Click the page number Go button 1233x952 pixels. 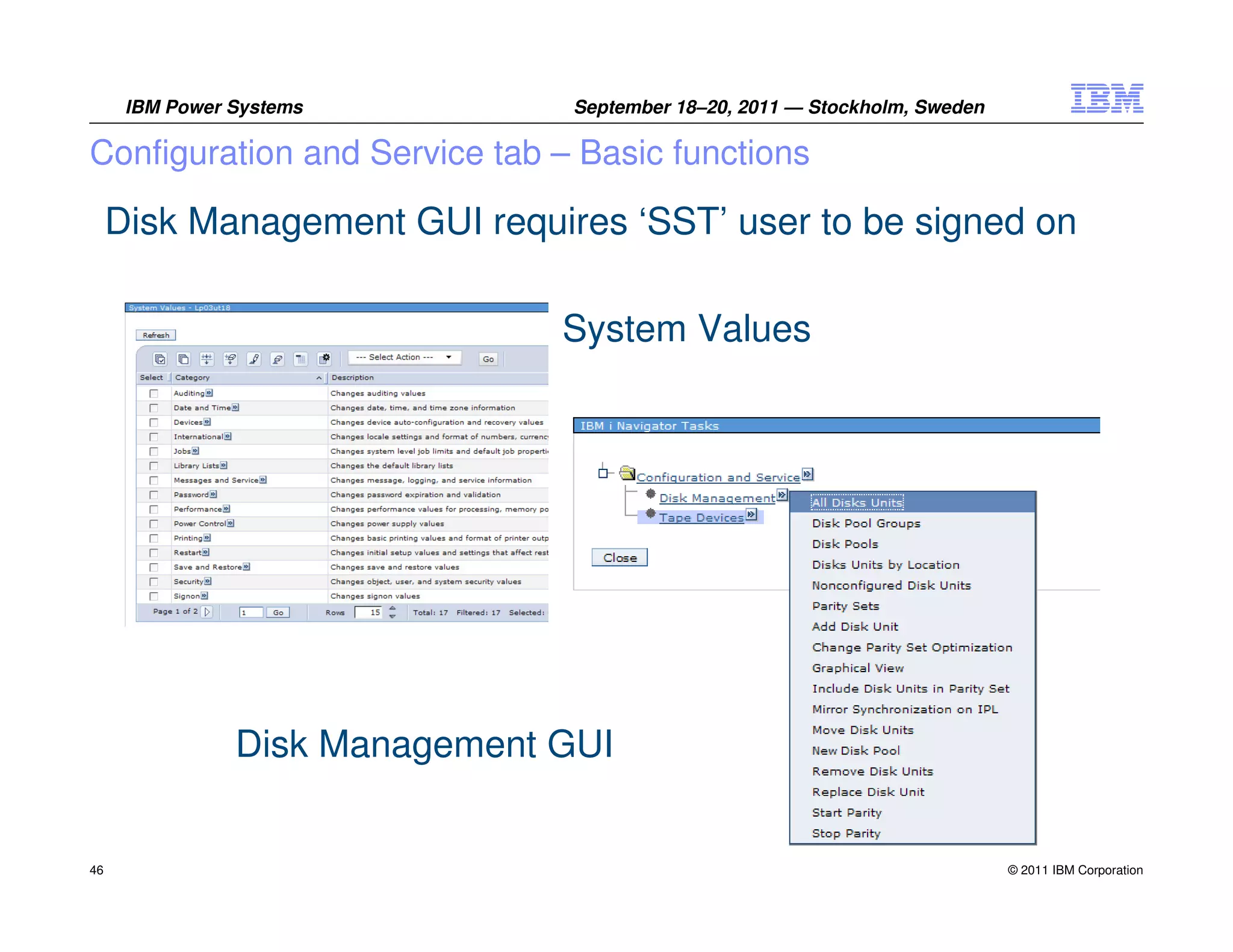click(278, 612)
